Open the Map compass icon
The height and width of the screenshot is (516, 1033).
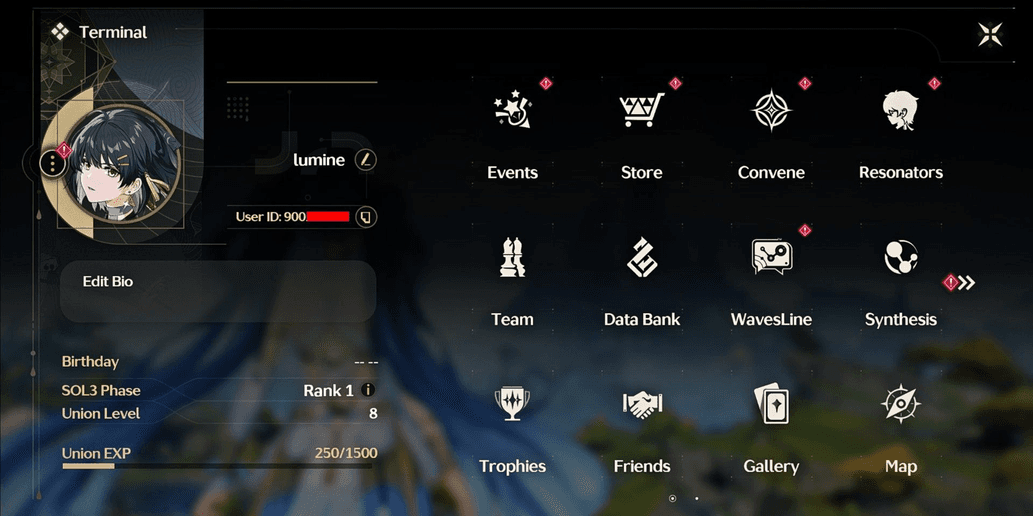pyautogui.click(x=901, y=404)
